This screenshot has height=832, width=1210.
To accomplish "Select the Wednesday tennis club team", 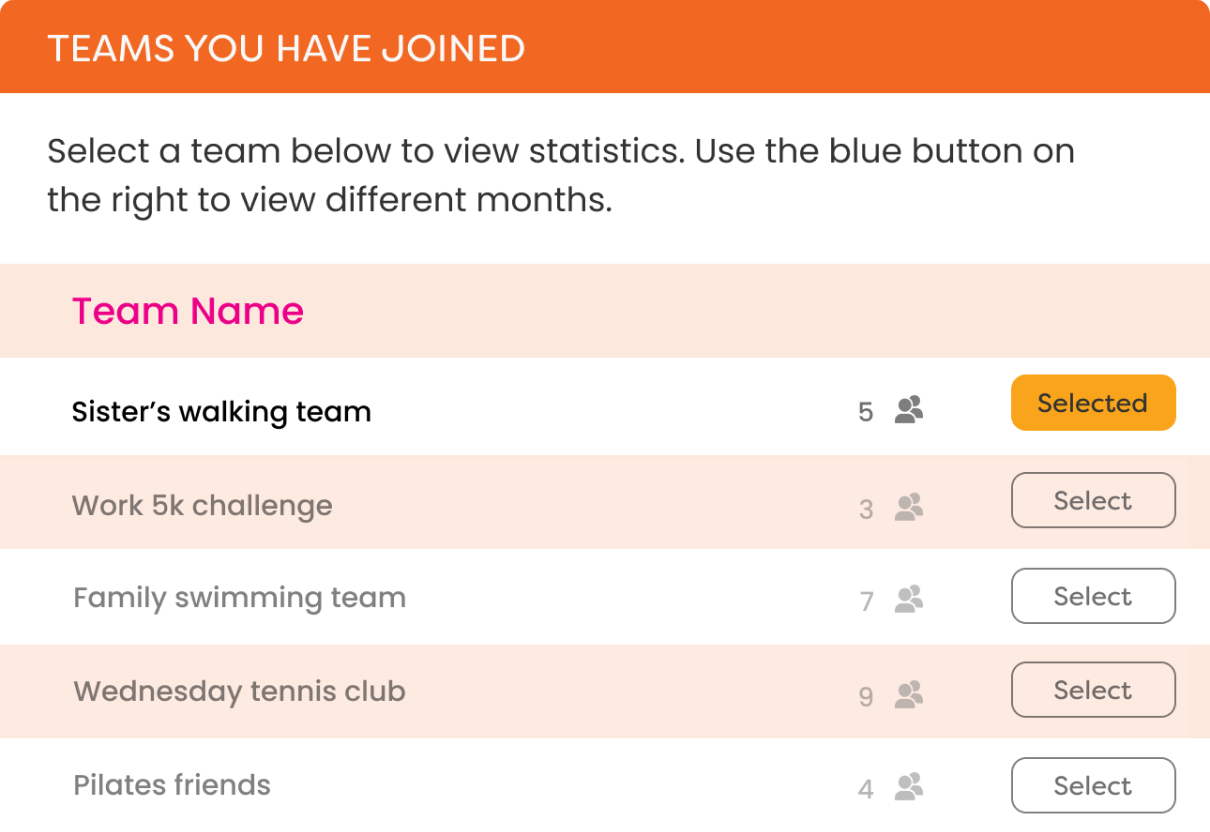I will pos(1093,690).
